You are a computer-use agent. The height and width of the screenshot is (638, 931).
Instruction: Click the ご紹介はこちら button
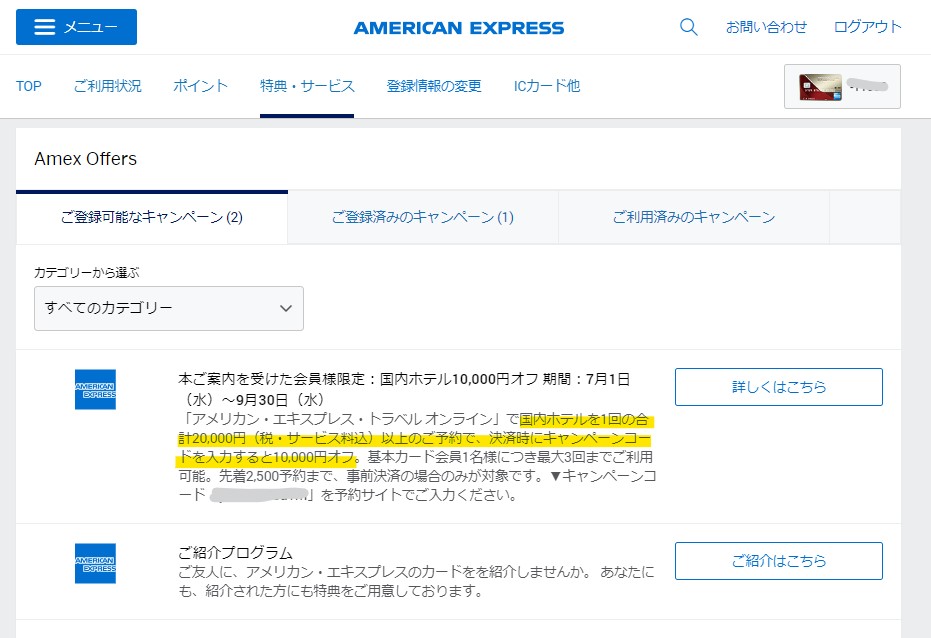[778, 561]
